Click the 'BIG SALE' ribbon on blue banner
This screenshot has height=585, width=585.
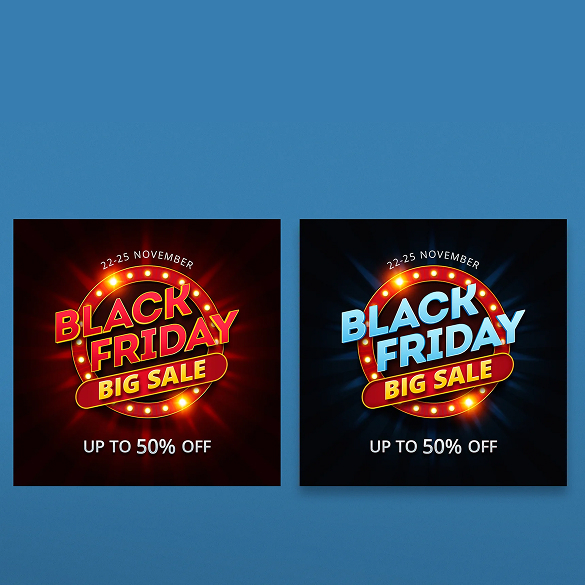(x=438, y=381)
